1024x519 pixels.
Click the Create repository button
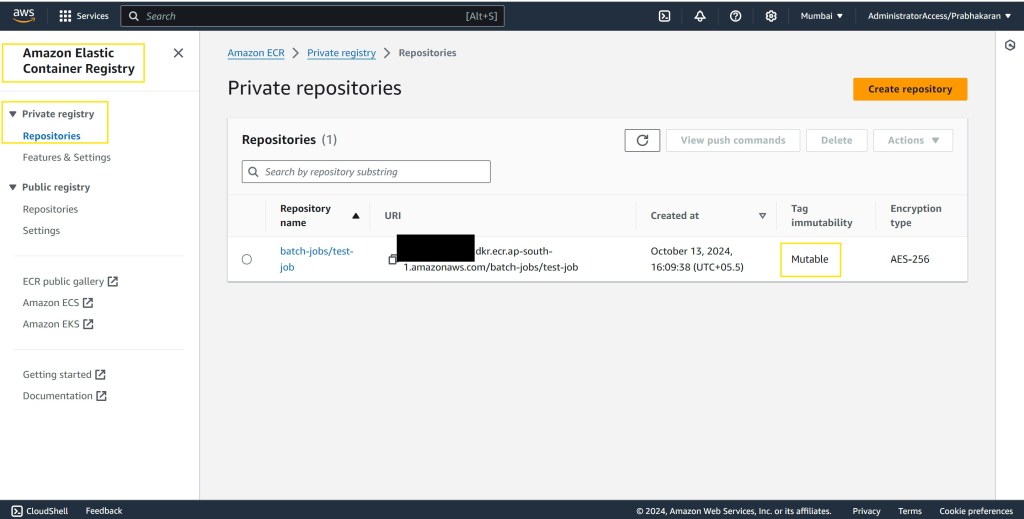point(909,89)
